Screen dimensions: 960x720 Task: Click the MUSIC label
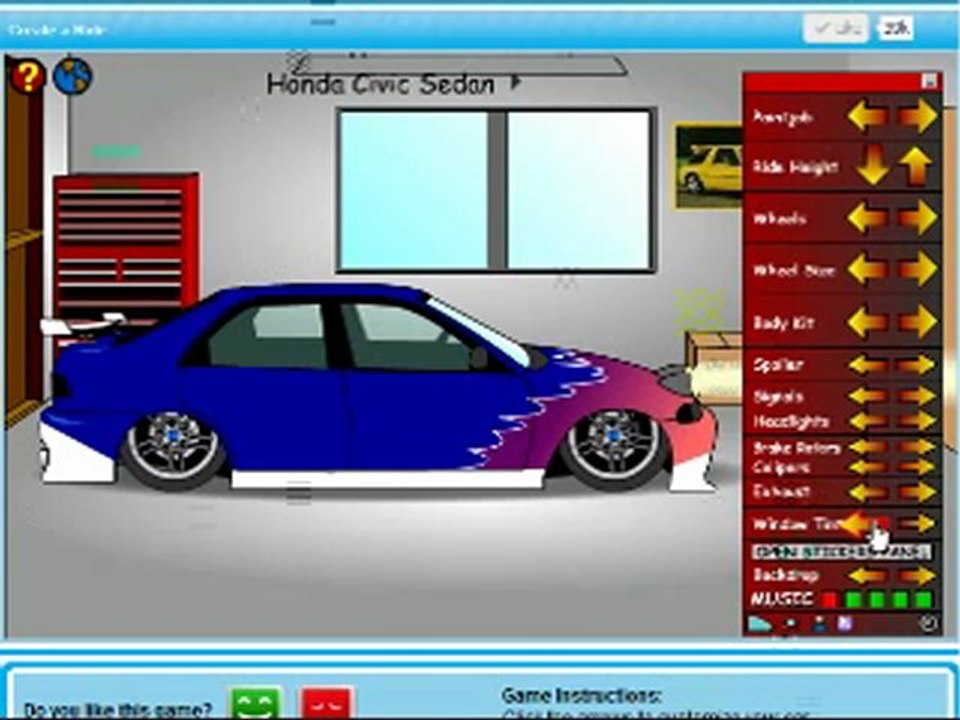(x=782, y=599)
